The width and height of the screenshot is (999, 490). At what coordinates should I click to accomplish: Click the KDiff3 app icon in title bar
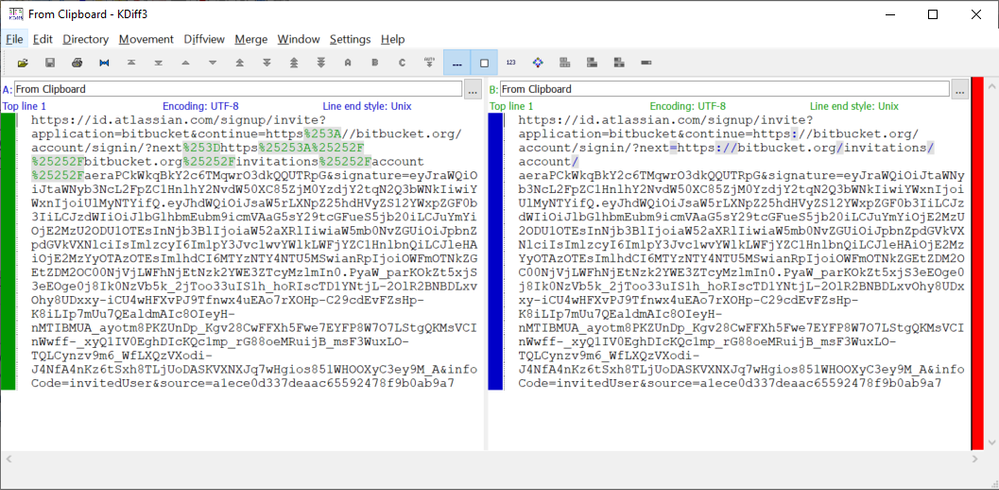16,14
